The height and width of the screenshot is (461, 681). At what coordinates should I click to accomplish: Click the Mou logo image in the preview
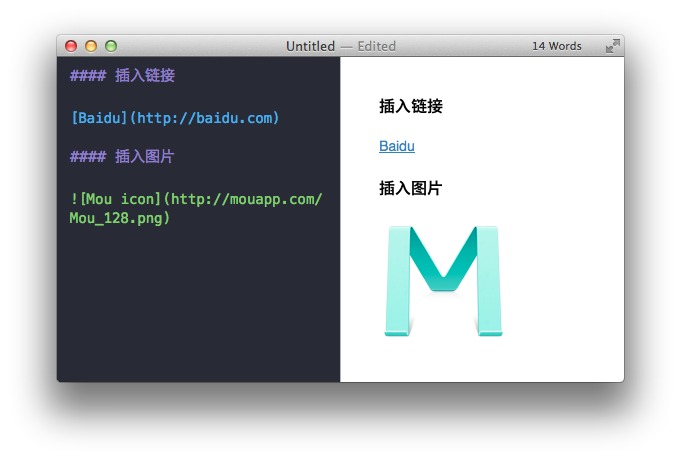[443, 281]
